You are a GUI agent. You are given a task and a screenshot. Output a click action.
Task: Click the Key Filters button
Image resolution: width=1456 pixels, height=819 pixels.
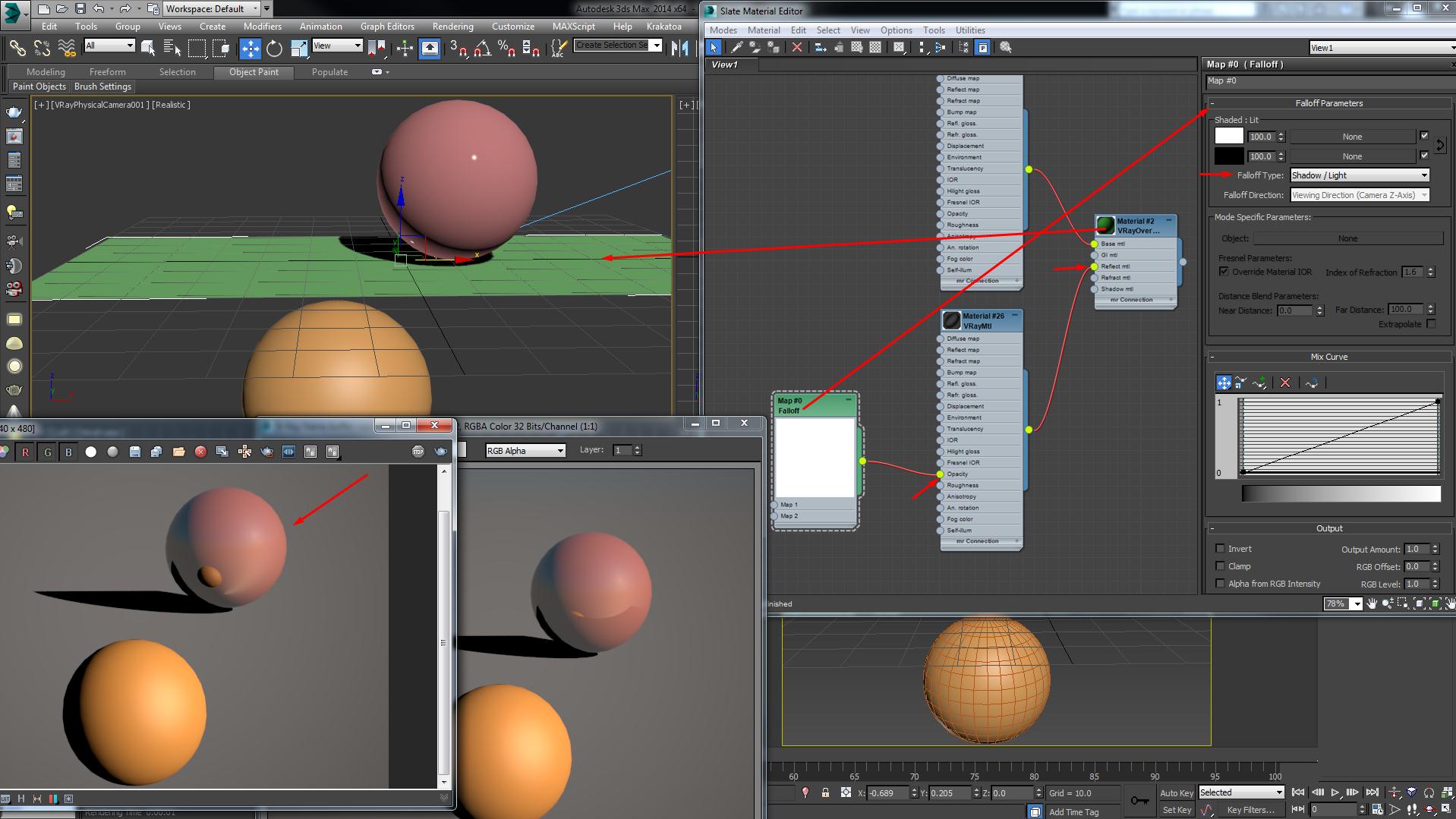point(1250,810)
